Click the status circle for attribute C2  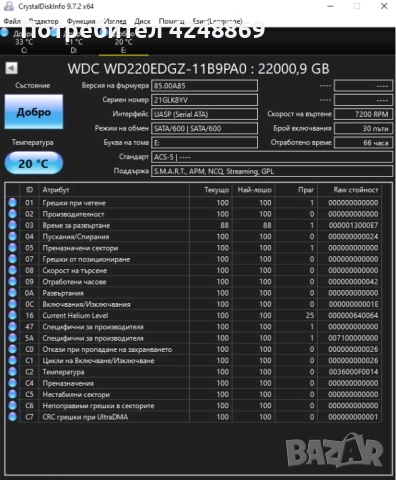point(13,372)
